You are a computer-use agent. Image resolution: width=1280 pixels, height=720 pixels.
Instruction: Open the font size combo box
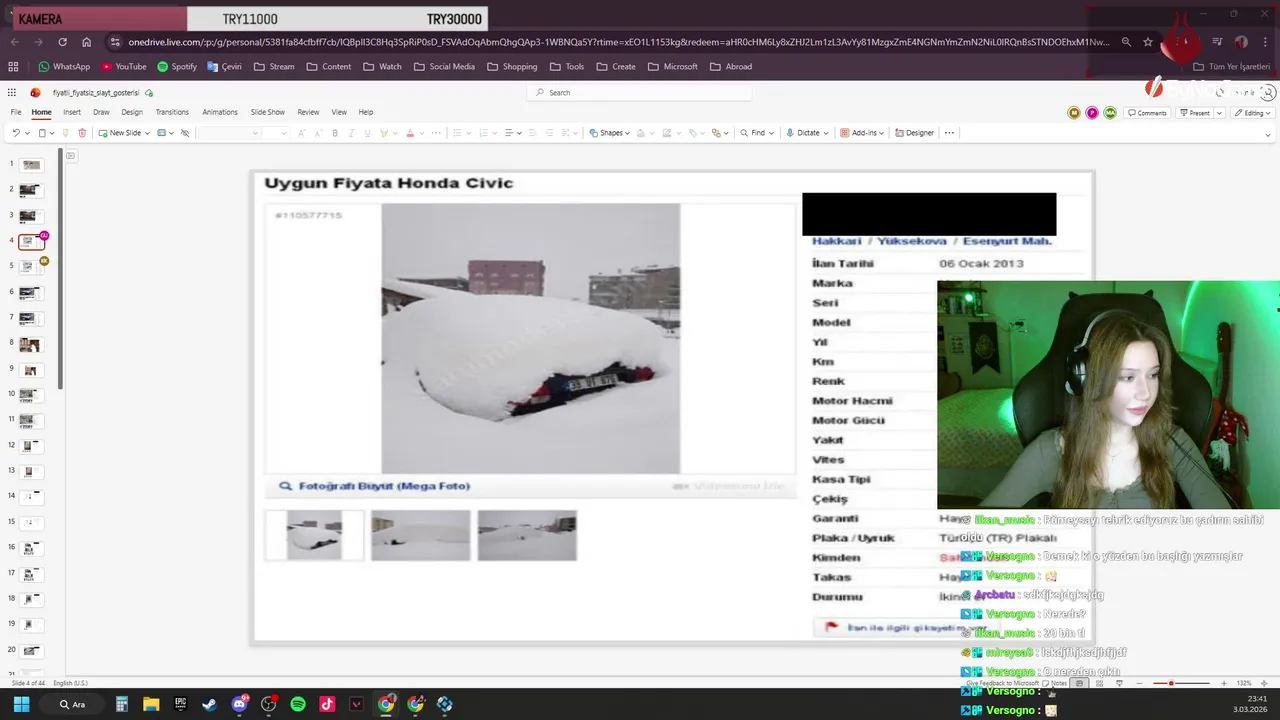(x=275, y=132)
